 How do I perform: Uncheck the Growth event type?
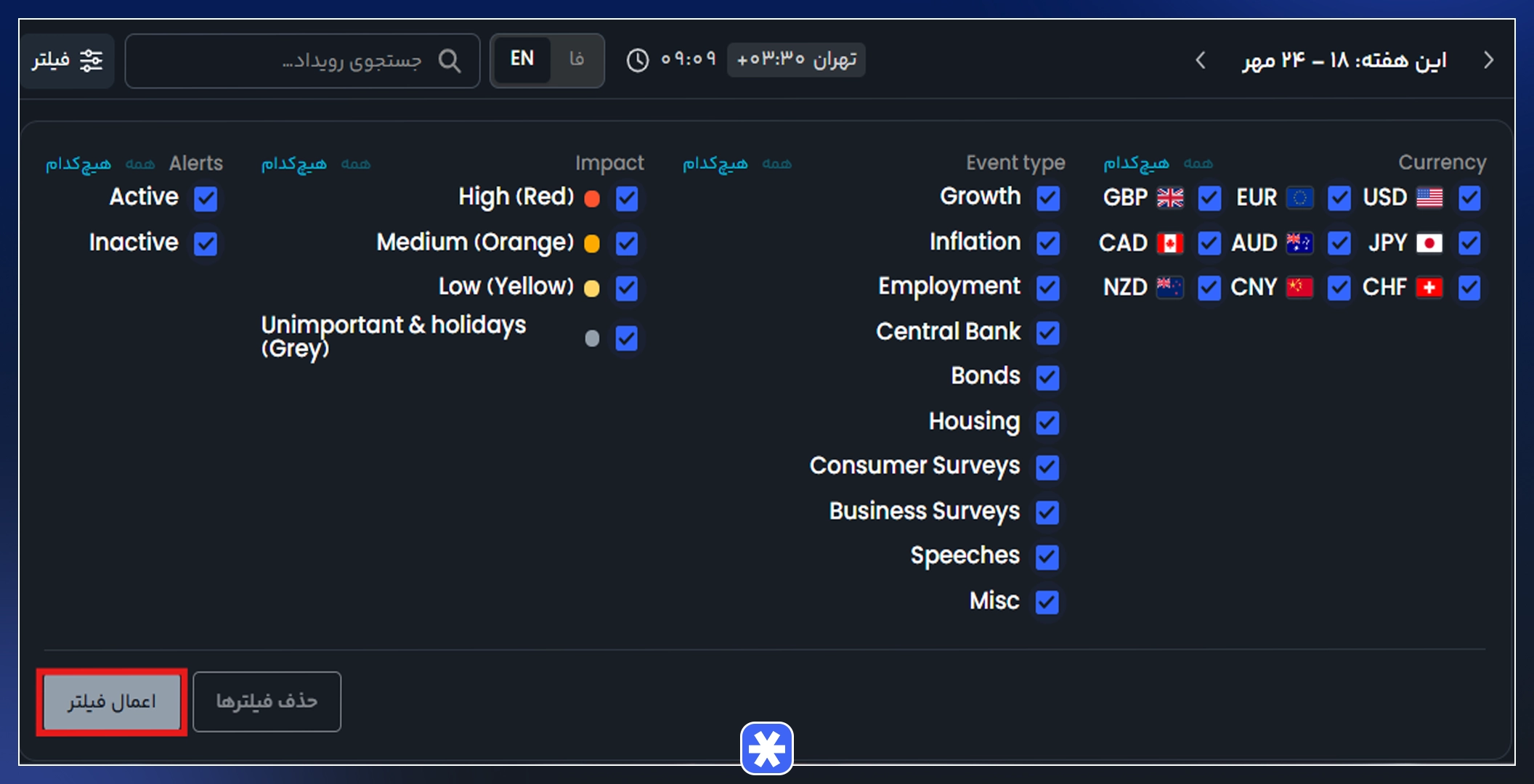tap(1047, 198)
